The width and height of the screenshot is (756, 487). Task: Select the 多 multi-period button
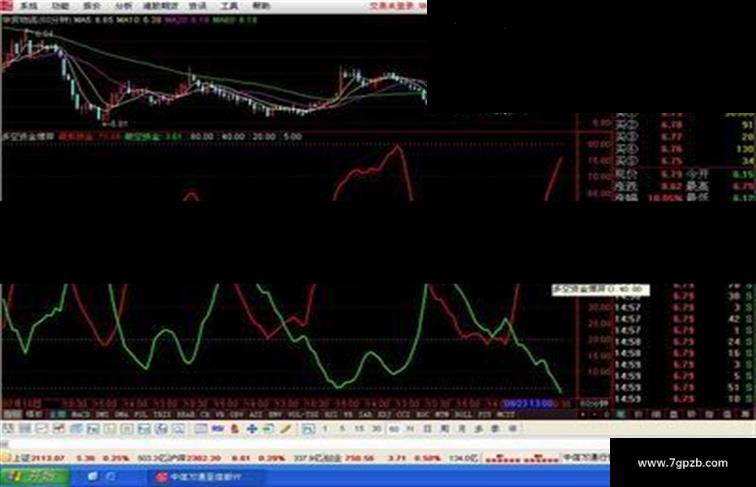click(x=478, y=429)
